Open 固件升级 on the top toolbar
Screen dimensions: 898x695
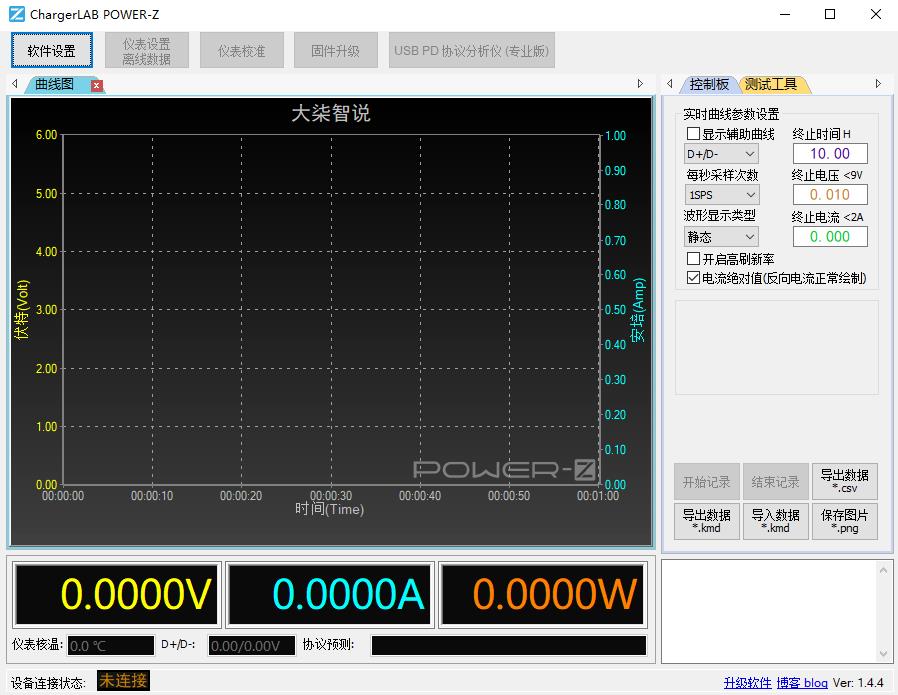click(x=335, y=49)
